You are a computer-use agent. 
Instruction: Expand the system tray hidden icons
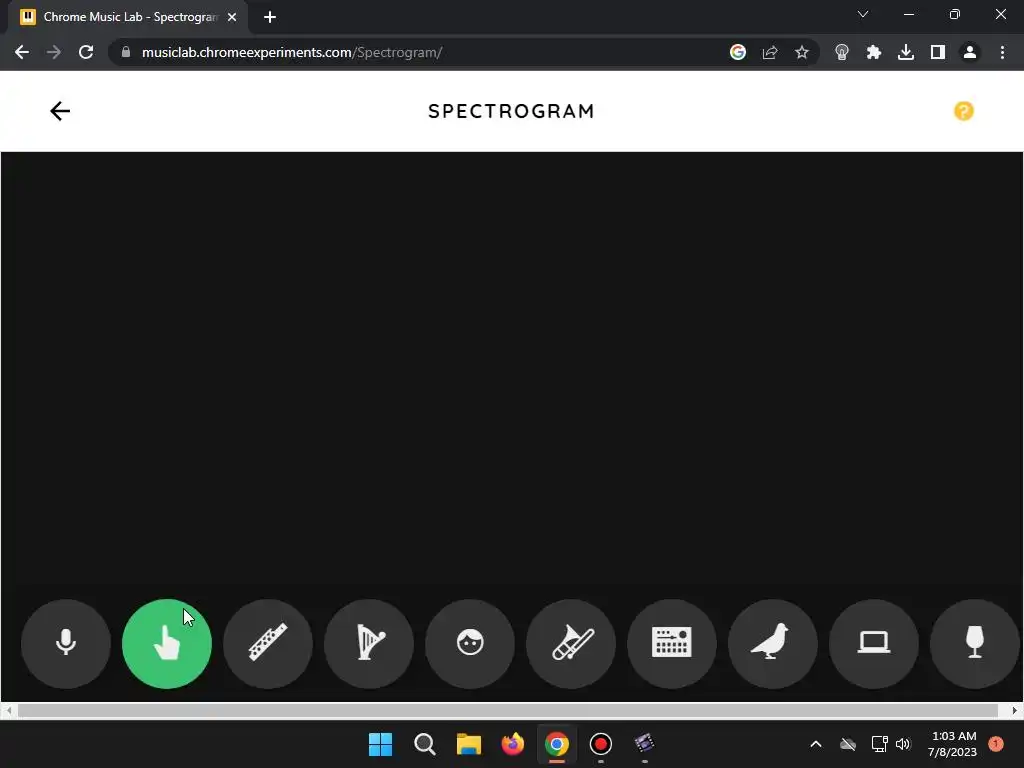(816, 744)
